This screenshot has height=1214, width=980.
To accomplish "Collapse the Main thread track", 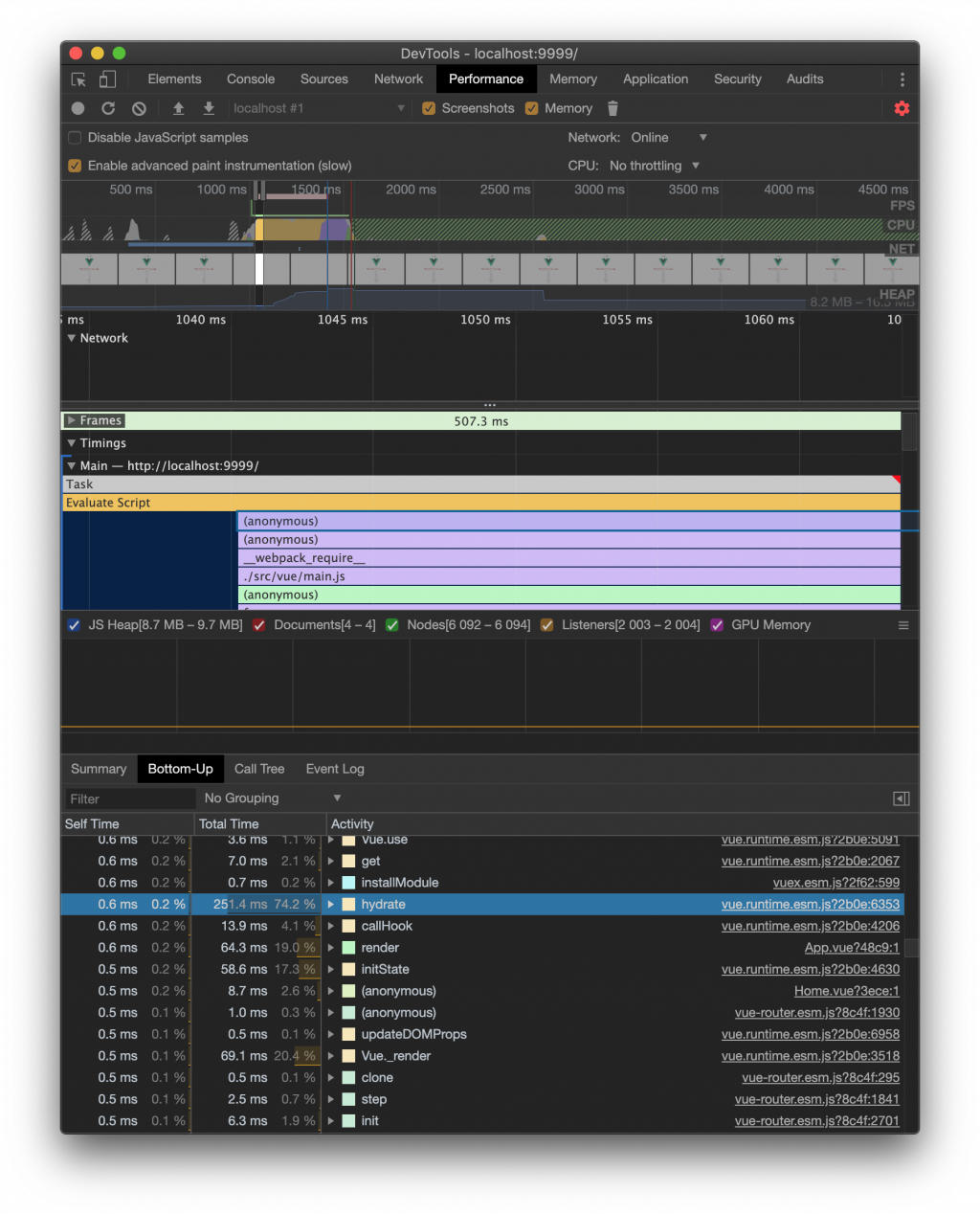I will point(72,466).
